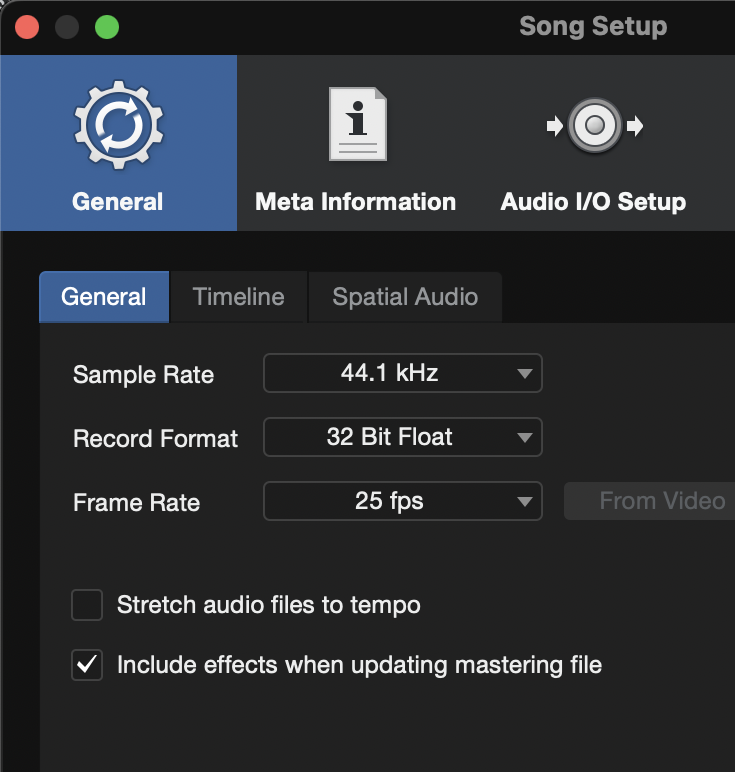The width and height of the screenshot is (735, 772).
Task: Open the General settings gear icon
Action: (x=119, y=125)
